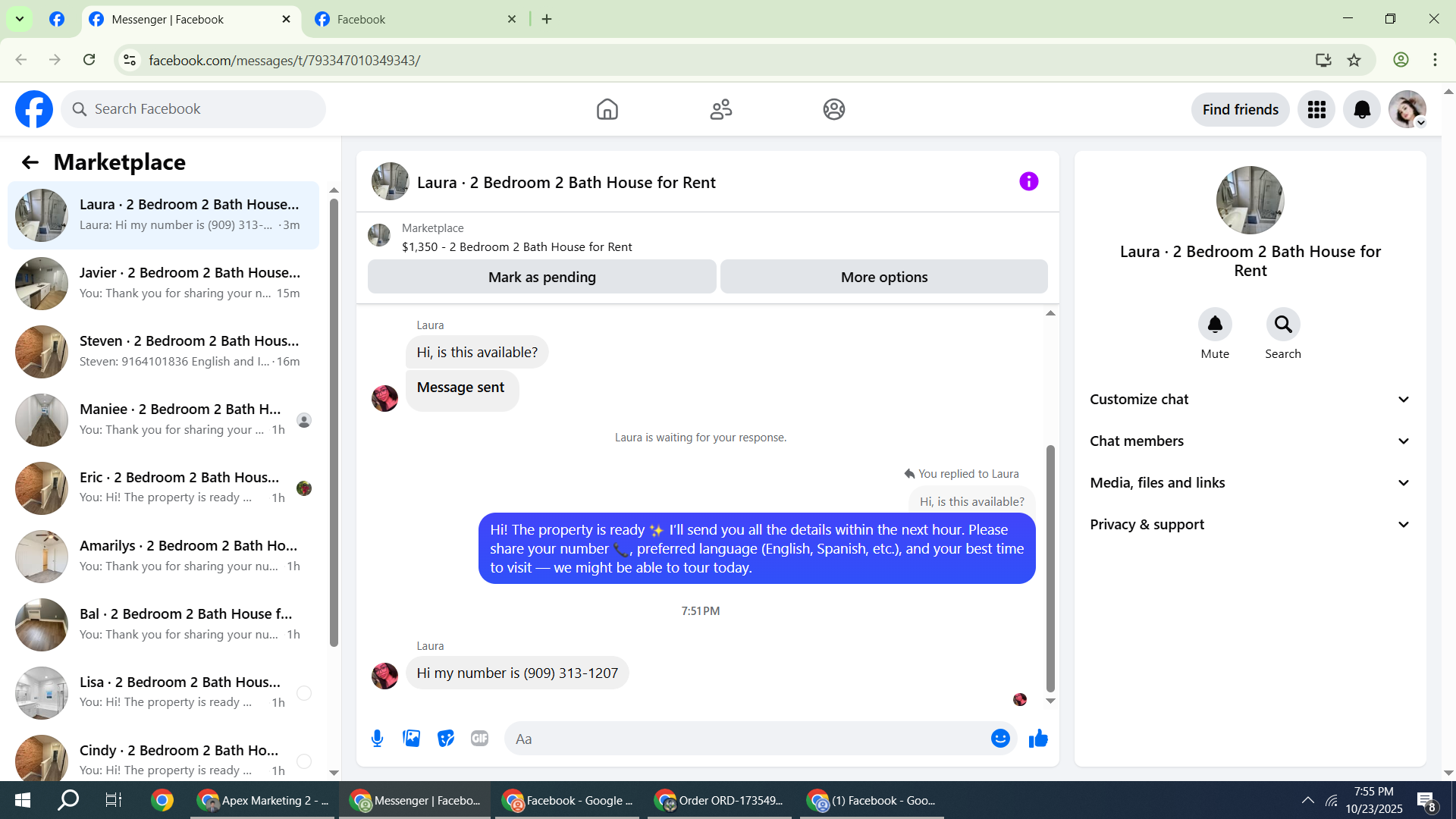Open the Facebook menu grid icon
This screenshot has height=819, width=1456.
tap(1316, 110)
